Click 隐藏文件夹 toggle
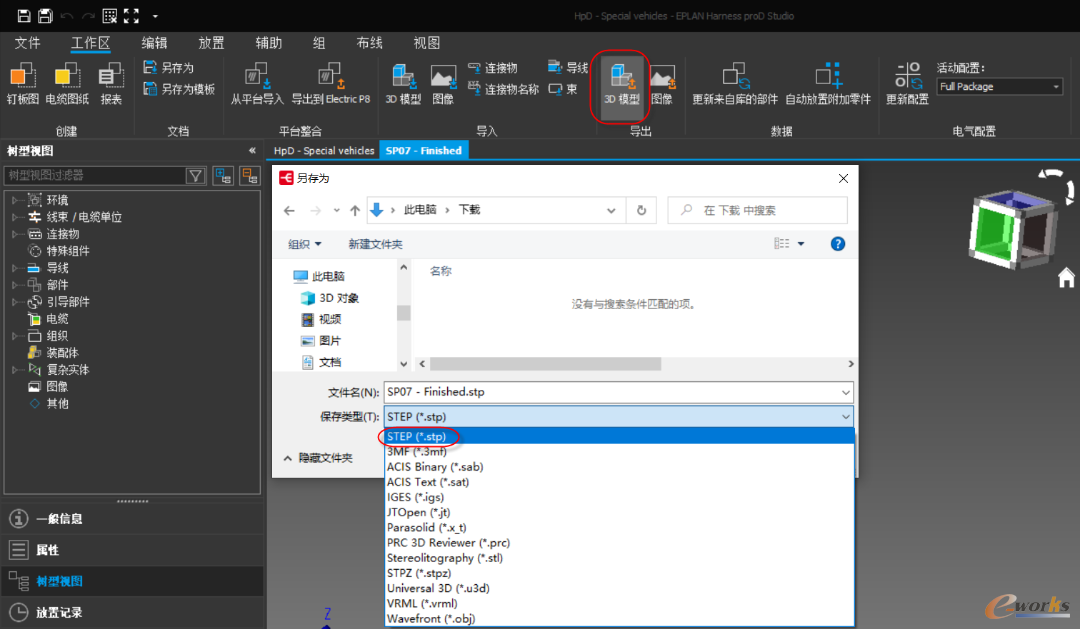This screenshot has height=629, width=1080. [x=318, y=458]
